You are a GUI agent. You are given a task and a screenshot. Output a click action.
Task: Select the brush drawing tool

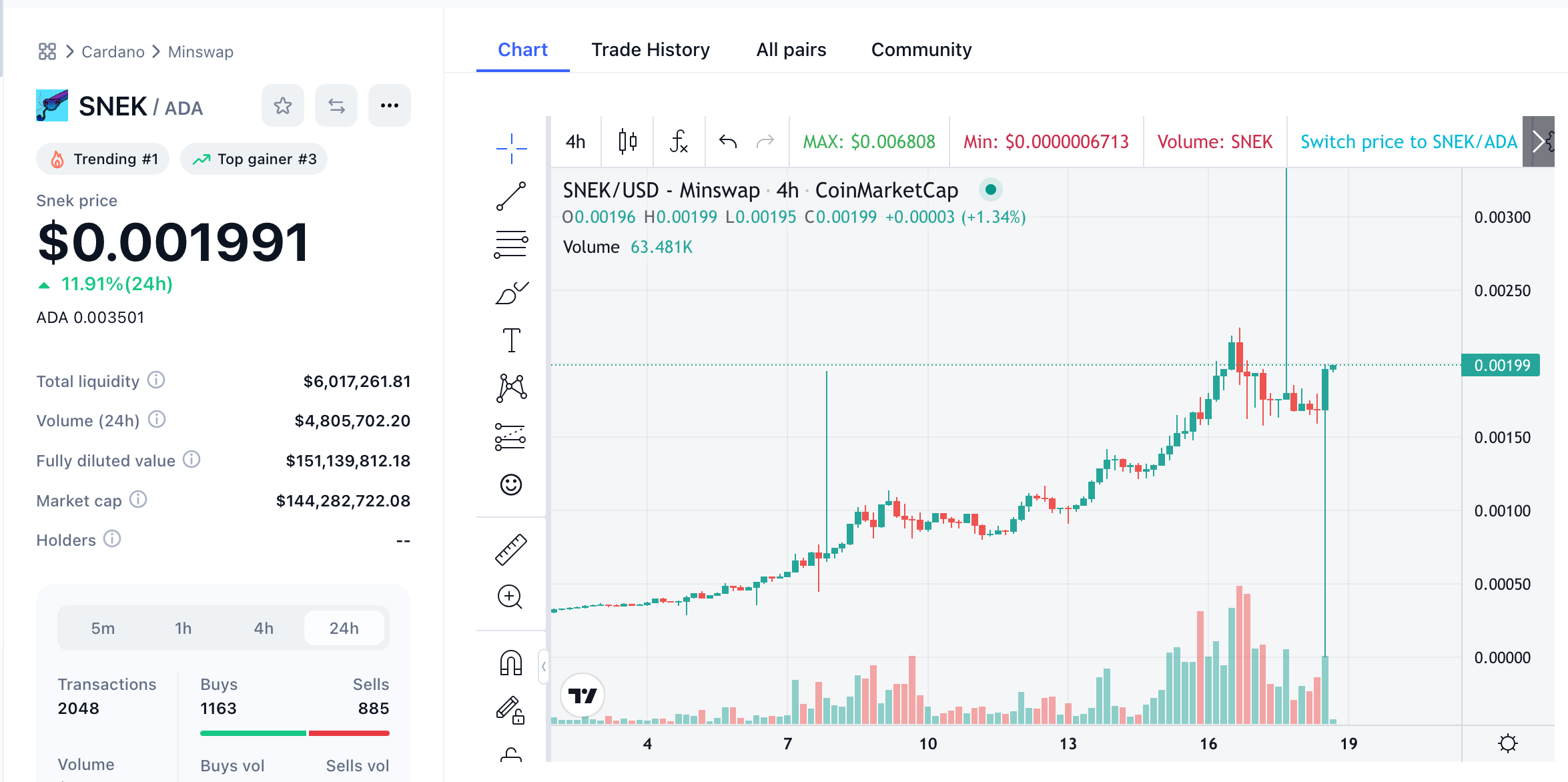(511, 292)
